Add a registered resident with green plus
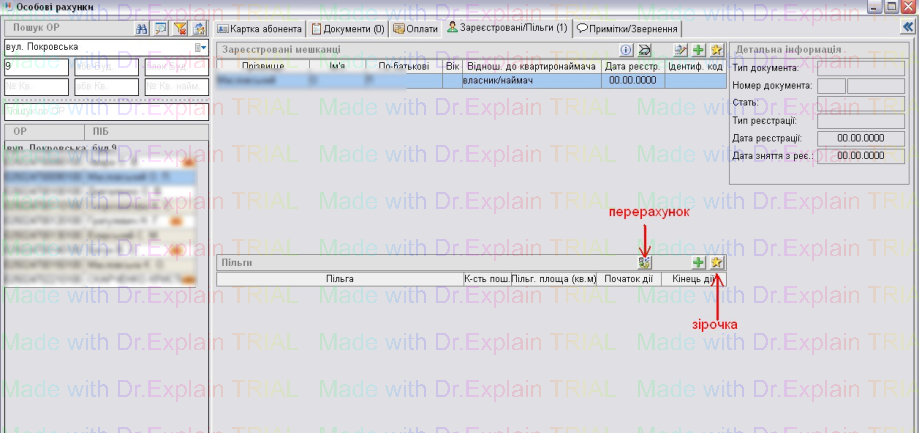This screenshot has height=433, width=919. (698, 49)
